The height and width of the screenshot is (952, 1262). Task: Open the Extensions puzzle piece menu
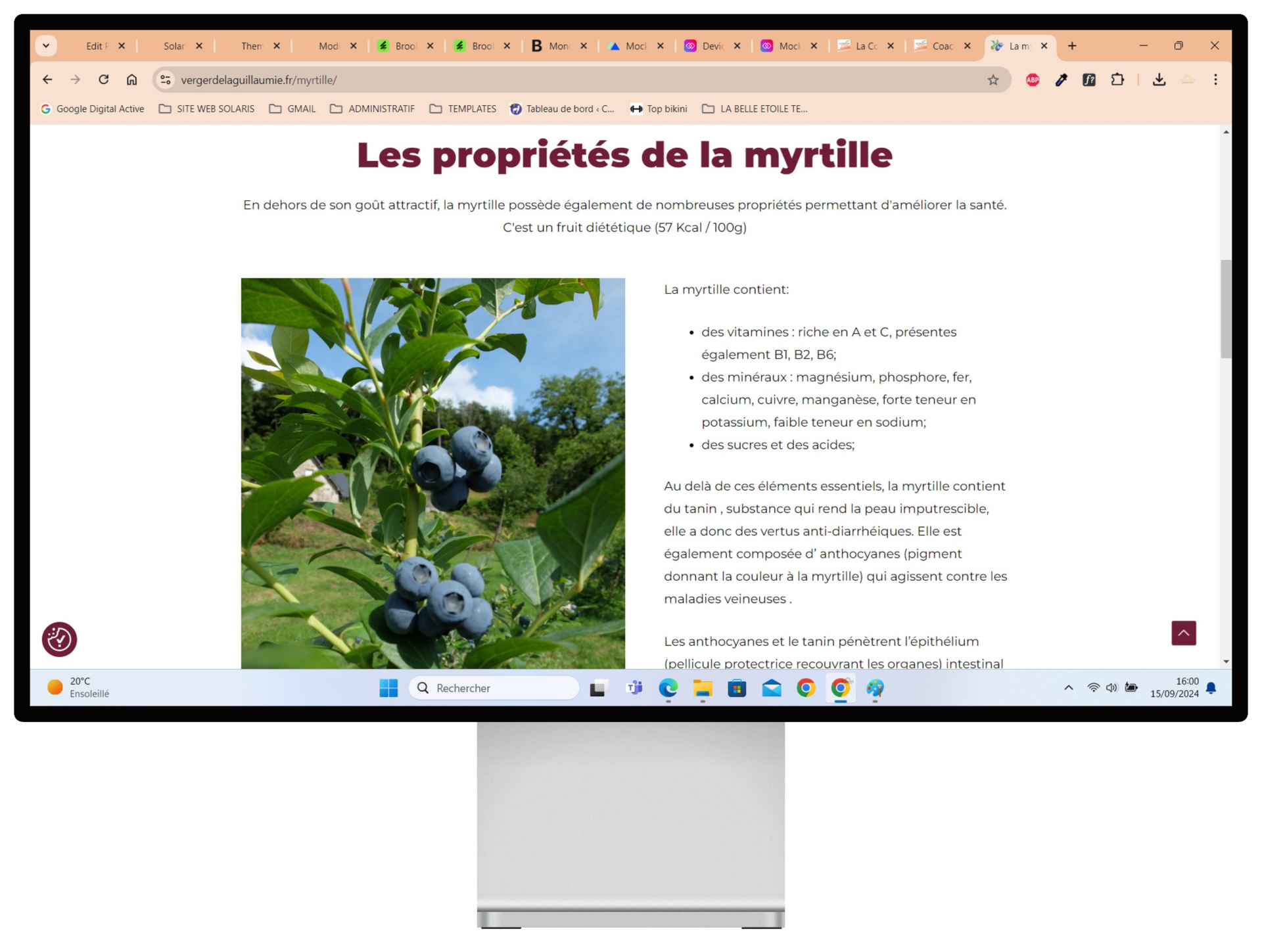pyautogui.click(x=1117, y=79)
